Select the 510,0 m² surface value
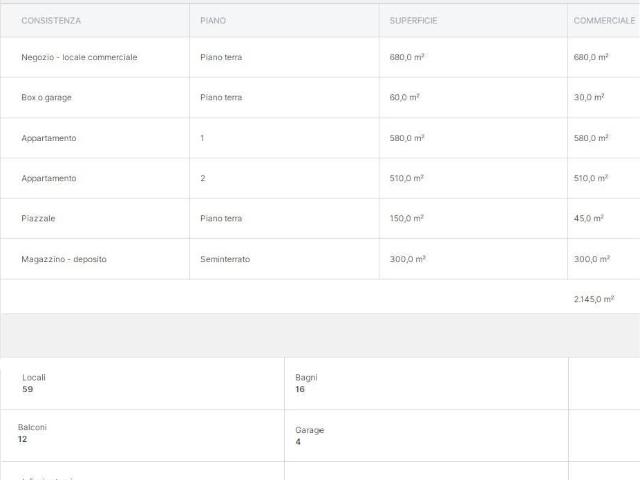 [407, 178]
